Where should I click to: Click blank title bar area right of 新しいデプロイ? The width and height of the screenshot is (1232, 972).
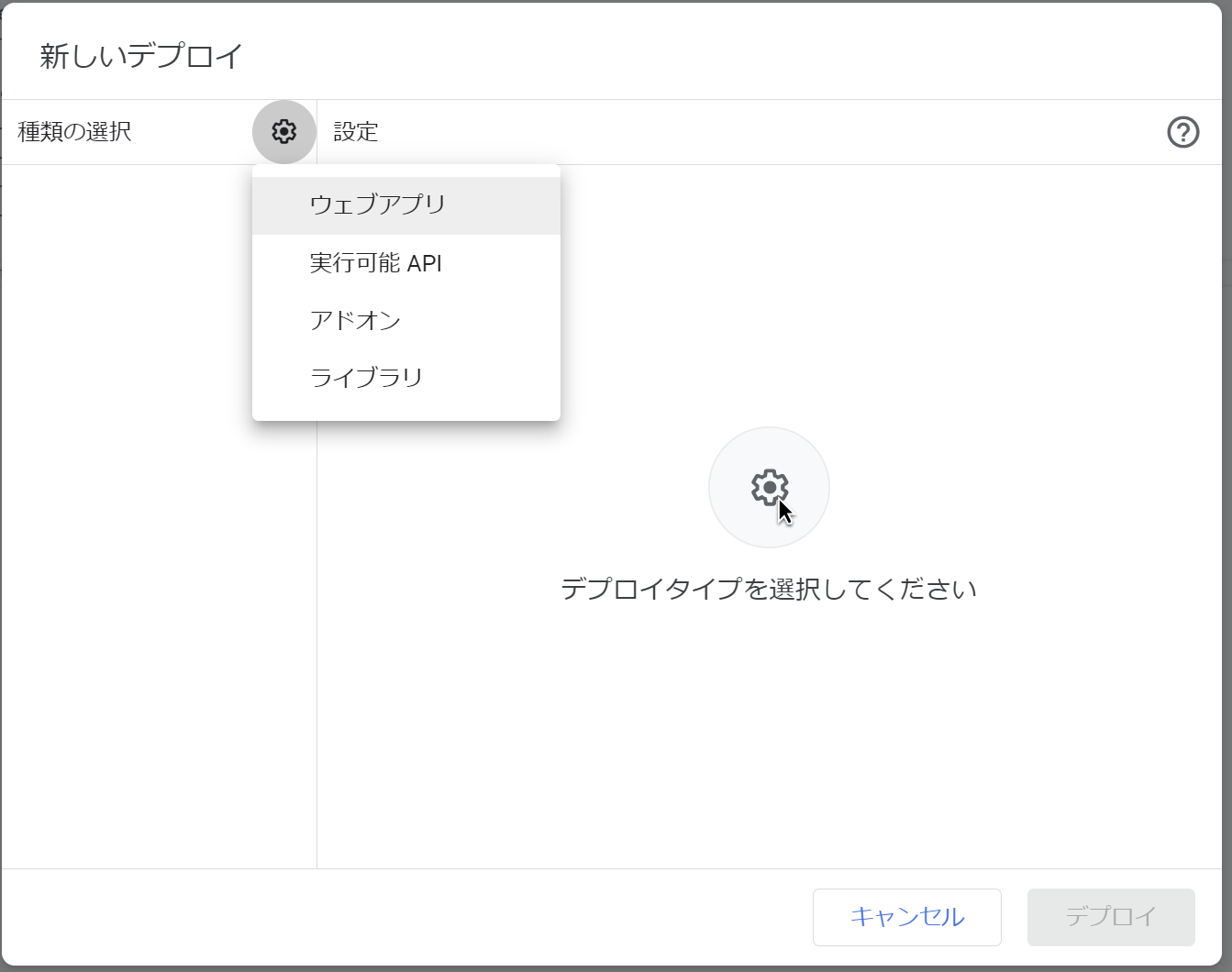(x=734, y=55)
